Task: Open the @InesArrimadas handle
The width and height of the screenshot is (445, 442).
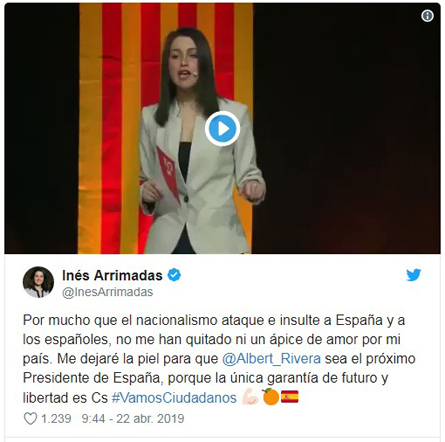Action: pyautogui.click(x=107, y=292)
